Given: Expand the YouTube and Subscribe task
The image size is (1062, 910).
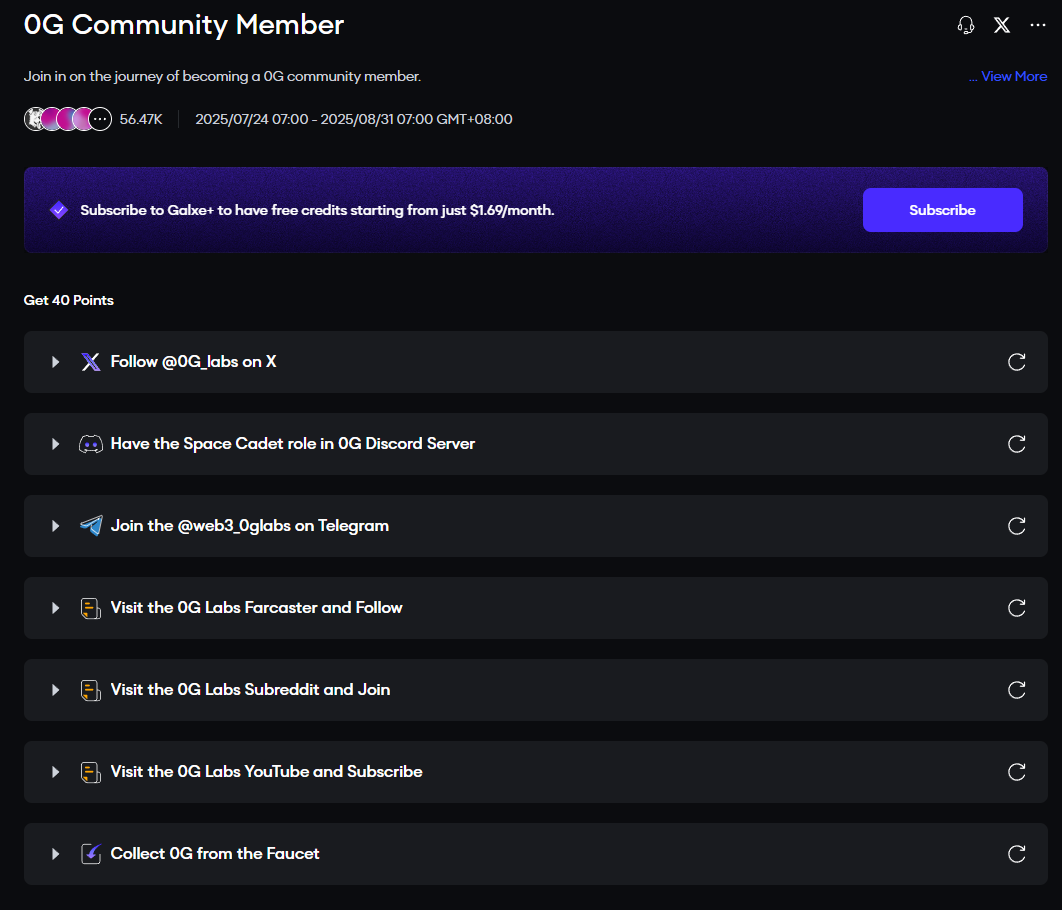Looking at the screenshot, I should 56,772.
